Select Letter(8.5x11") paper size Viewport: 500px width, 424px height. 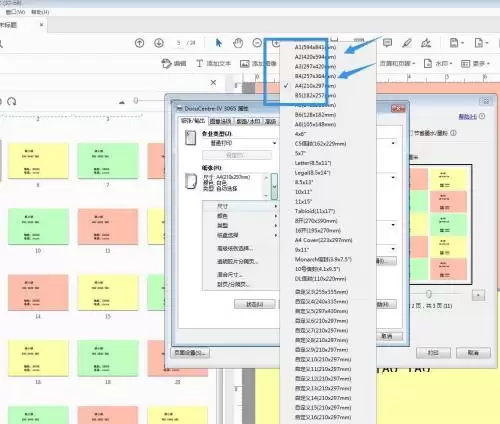[x=313, y=163]
